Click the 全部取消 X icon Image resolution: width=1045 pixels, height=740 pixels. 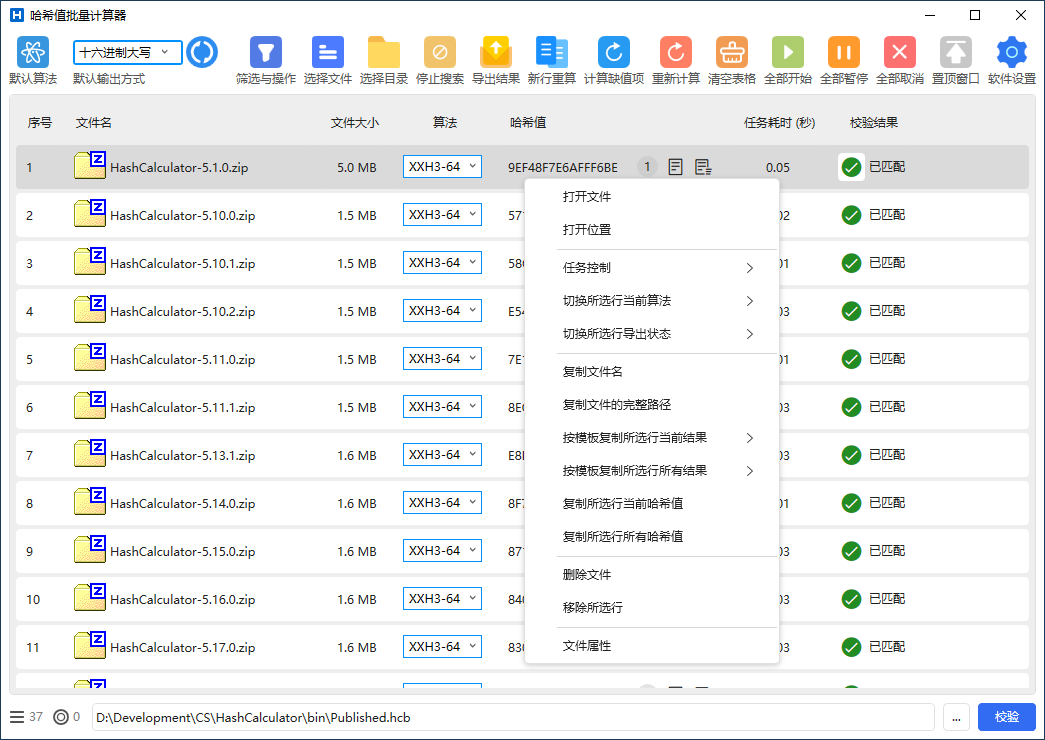coord(900,52)
